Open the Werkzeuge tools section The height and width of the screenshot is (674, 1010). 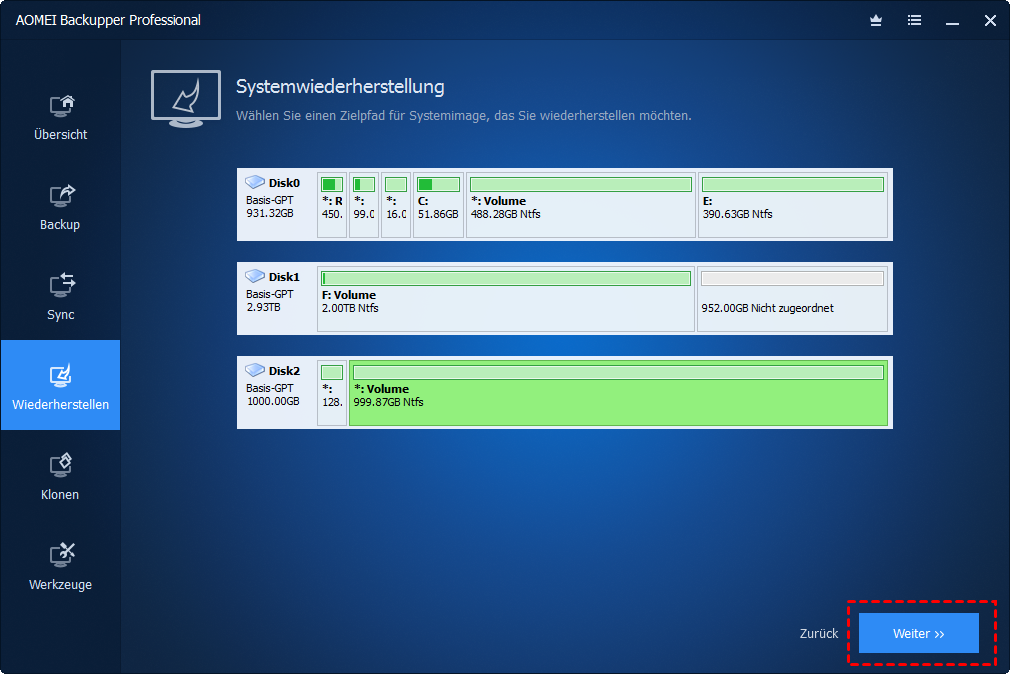pos(61,567)
